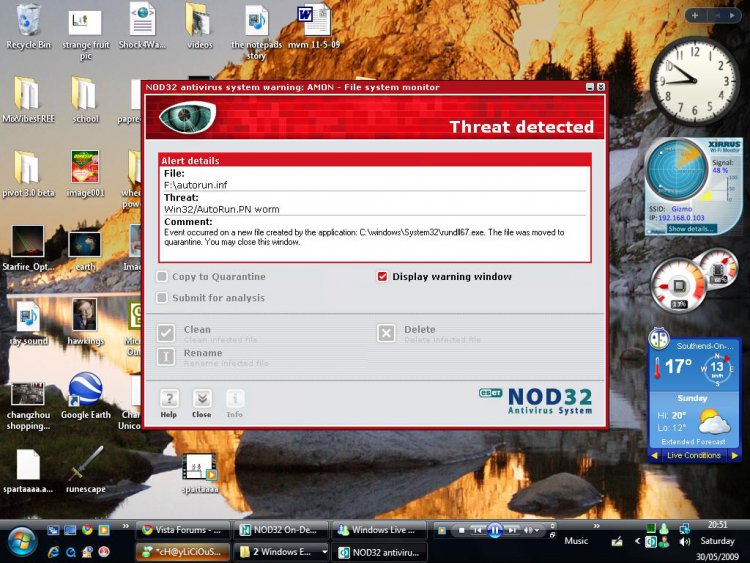Toggle Copy to Quarantine checkbox
Image resolution: width=750 pixels, height=563 pixels.
click(x=162, y=276)
